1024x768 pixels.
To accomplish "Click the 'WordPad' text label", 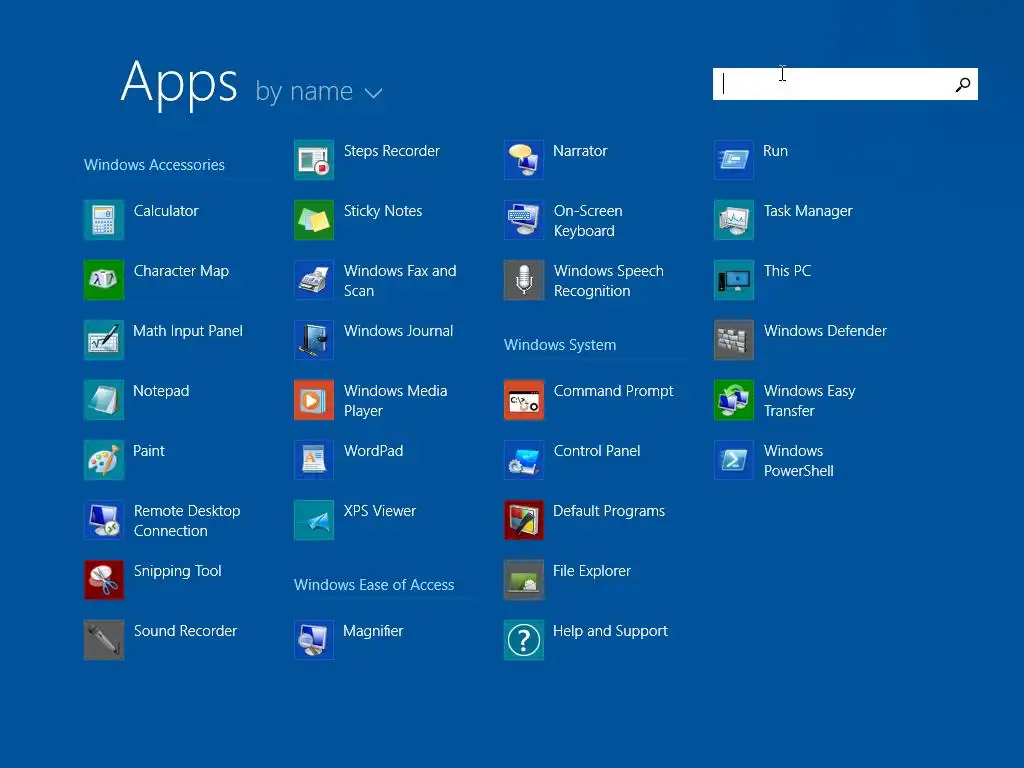I will (374, 451).
